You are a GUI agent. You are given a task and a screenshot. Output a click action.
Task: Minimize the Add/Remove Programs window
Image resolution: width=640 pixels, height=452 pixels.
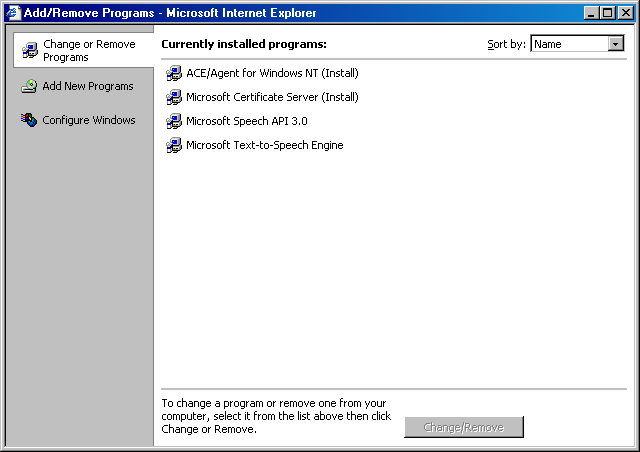point(591,13)
